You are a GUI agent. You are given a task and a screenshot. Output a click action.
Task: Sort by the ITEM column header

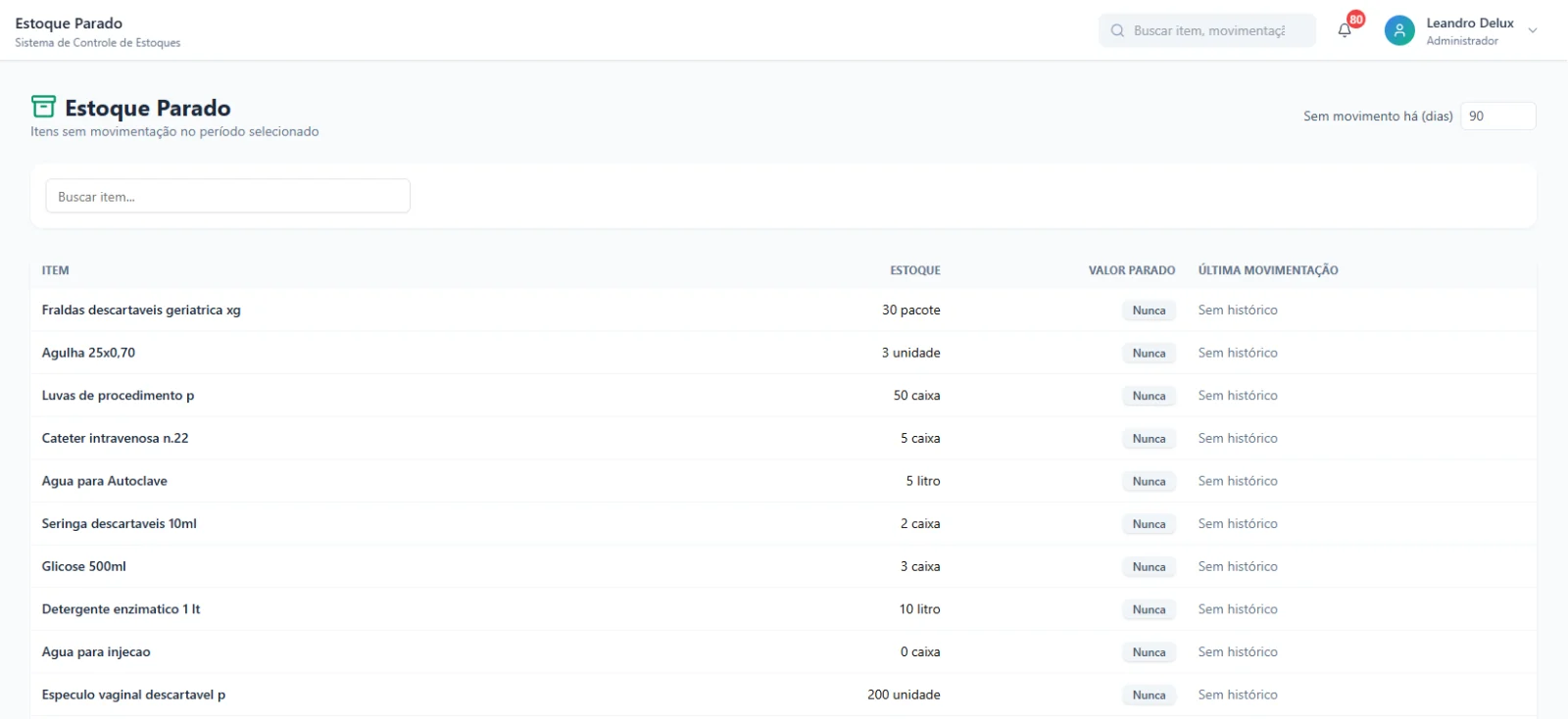coord(56,270)
